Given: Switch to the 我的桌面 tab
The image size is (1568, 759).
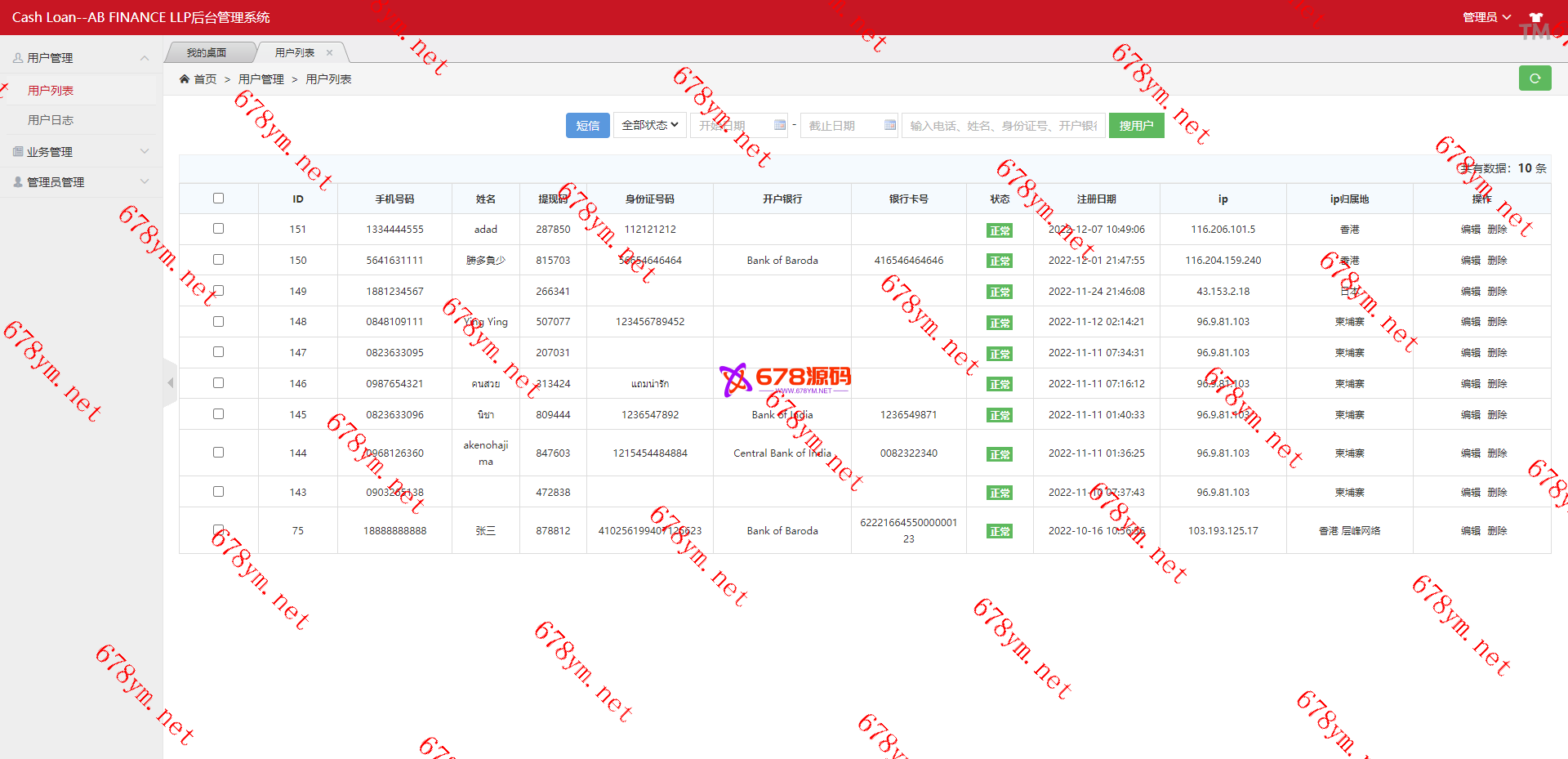Looking at the screenshot, I should pos(207,53).
